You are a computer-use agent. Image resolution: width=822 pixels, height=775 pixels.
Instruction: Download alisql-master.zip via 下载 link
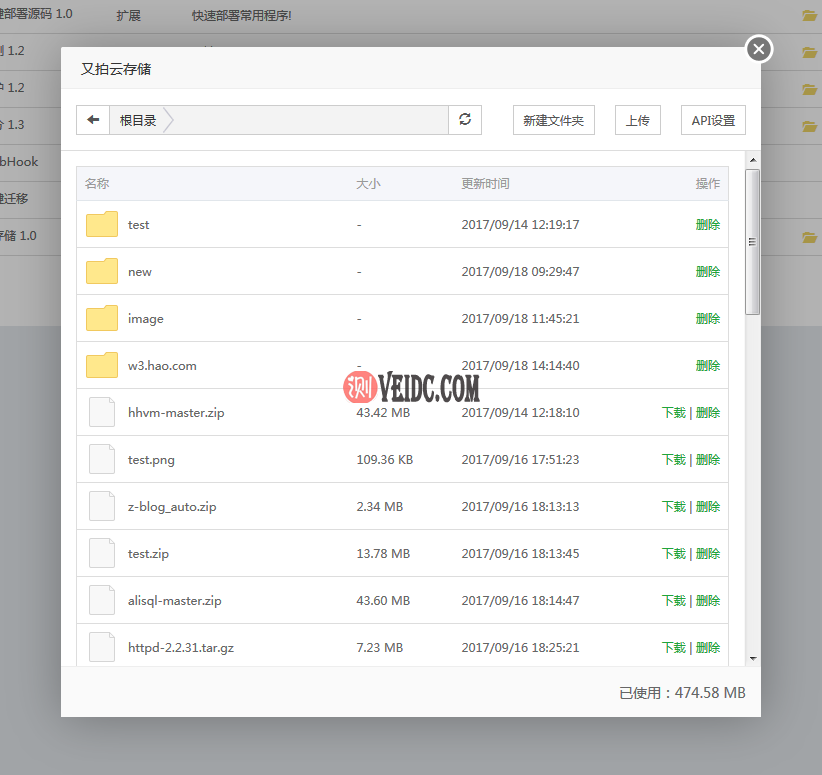673,601
